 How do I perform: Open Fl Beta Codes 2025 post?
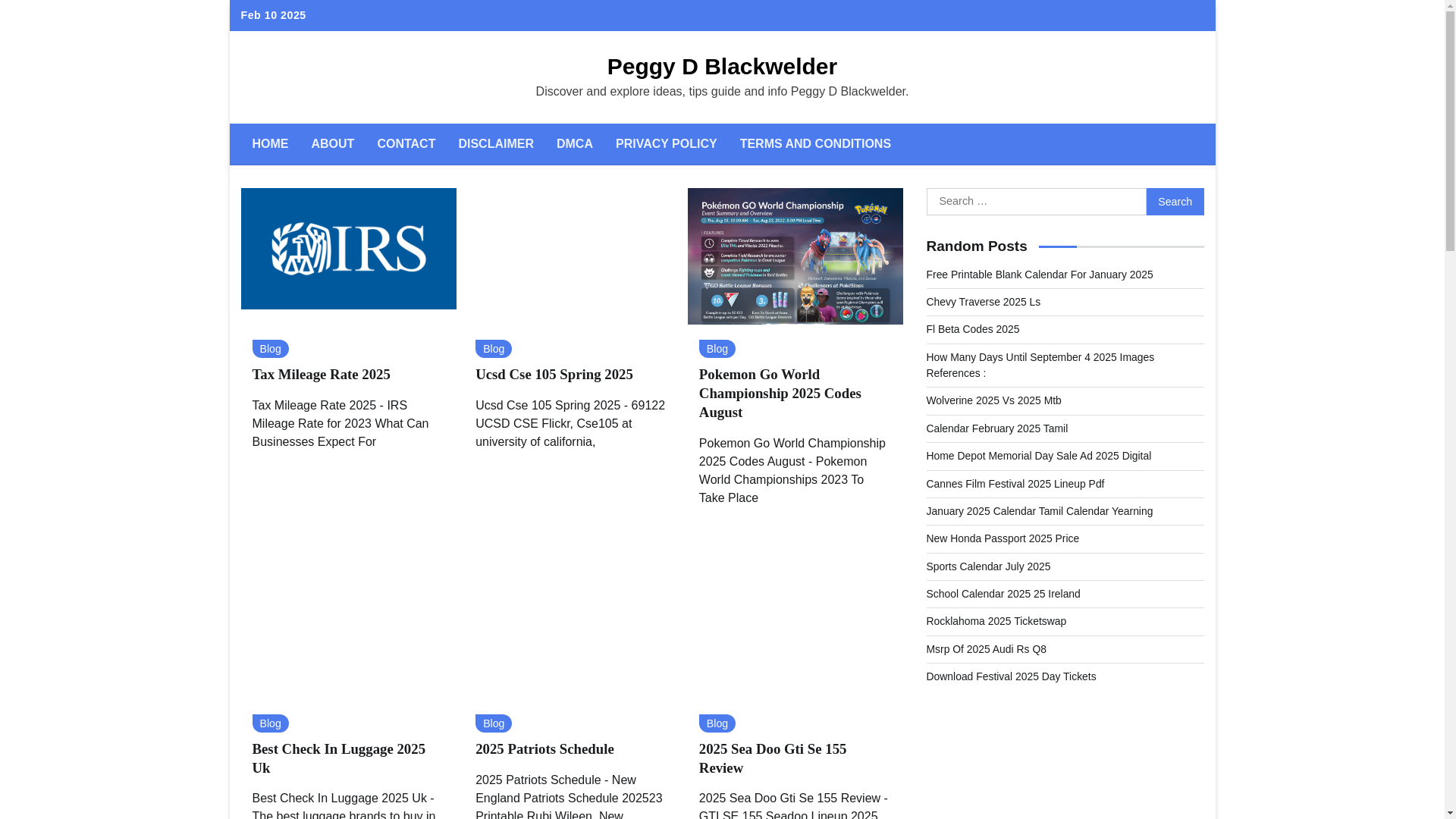tap(973, 329)
